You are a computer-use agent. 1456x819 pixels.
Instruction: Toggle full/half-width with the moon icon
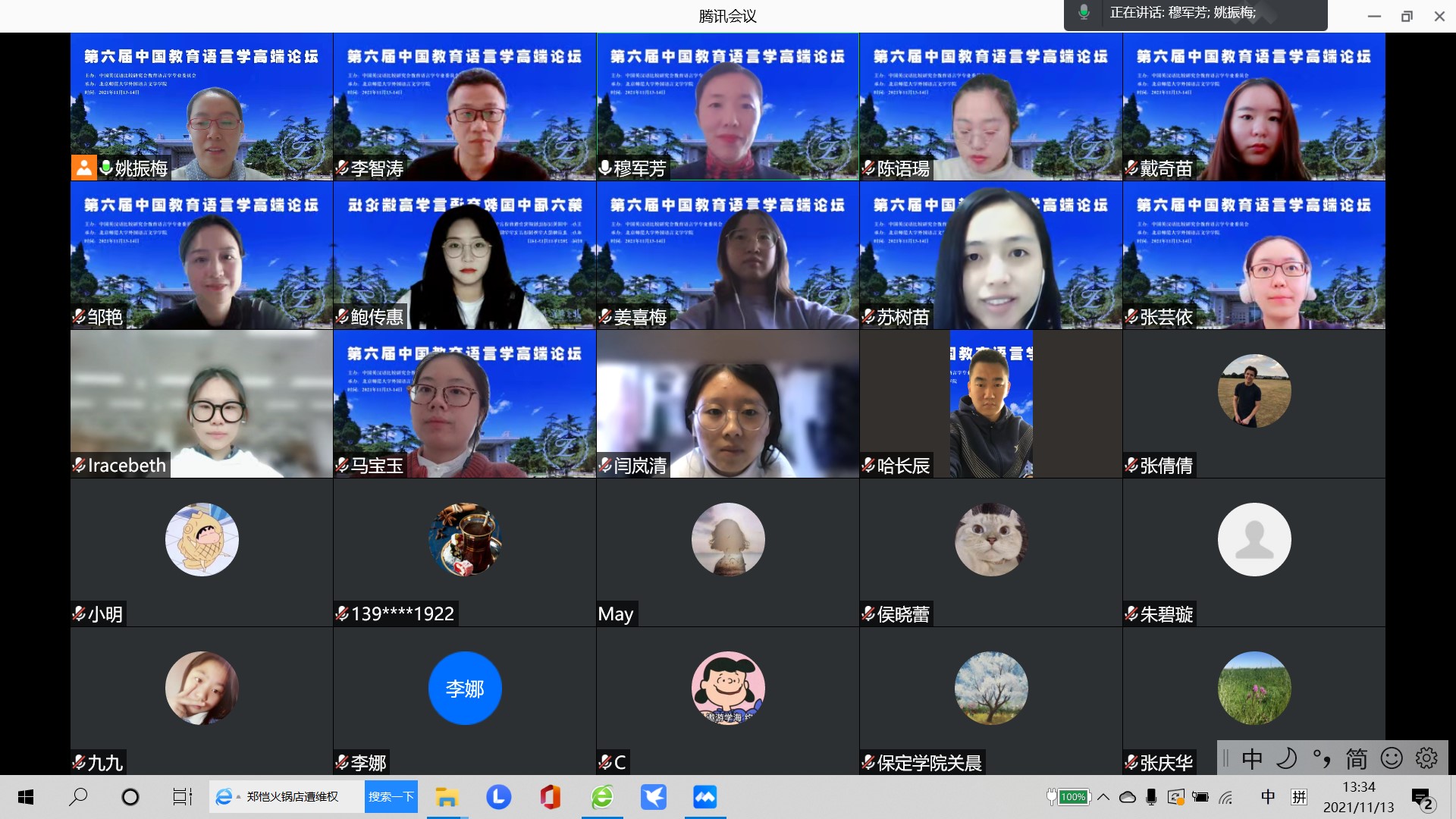coord(1286,758)
